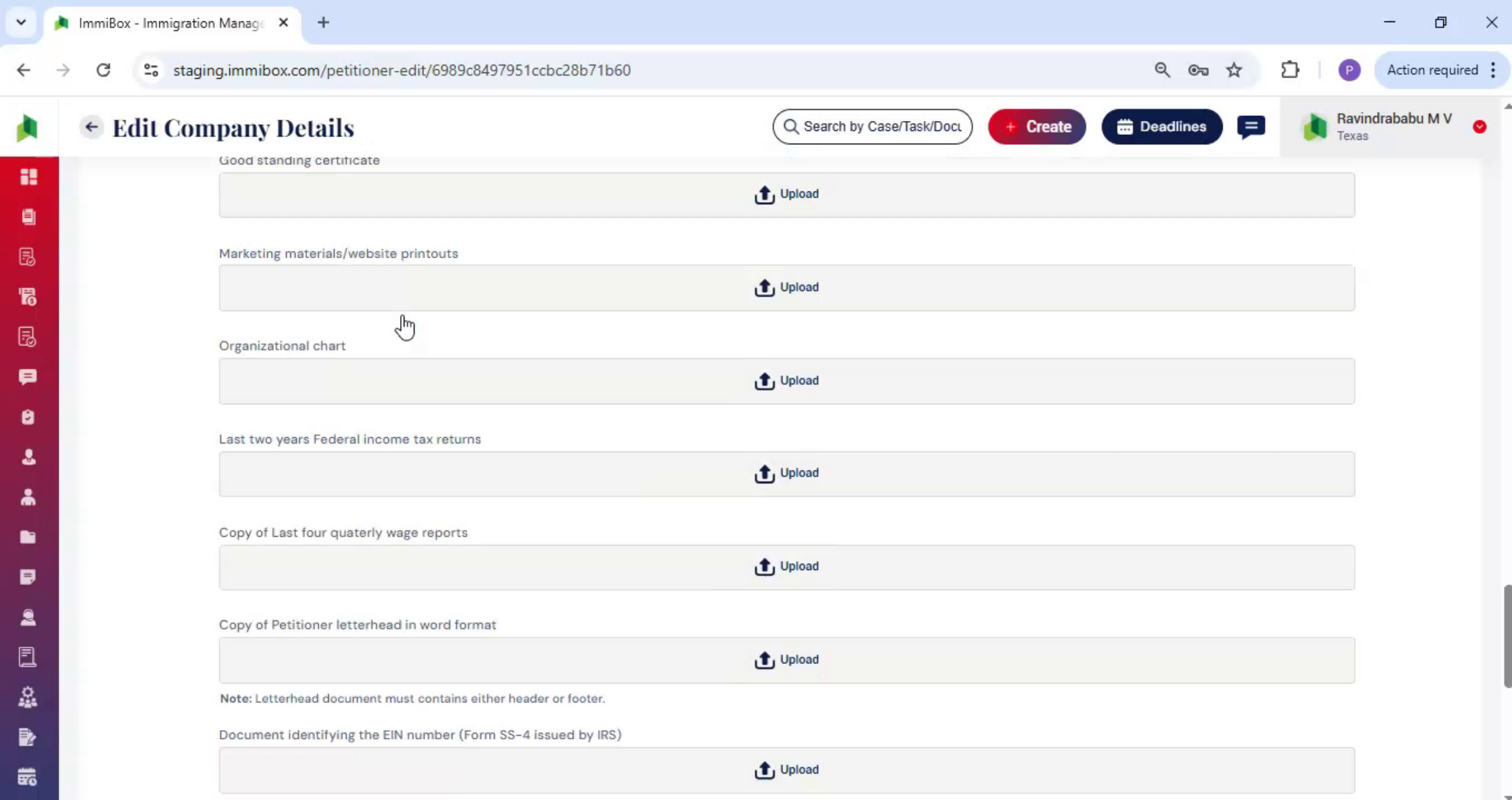
Task: Select the ImmiBox browser tab
Action: point(170,23)
